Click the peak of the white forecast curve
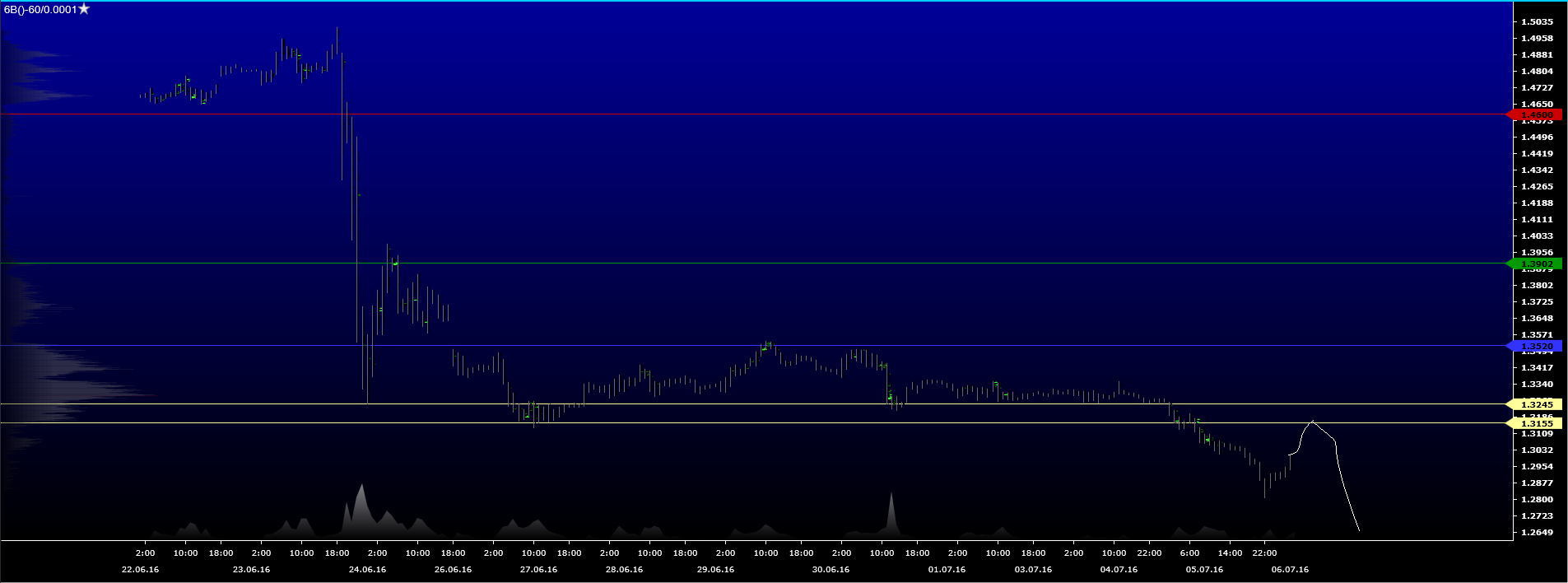This screenshot has height=583, width=1568. [1312, 422]
